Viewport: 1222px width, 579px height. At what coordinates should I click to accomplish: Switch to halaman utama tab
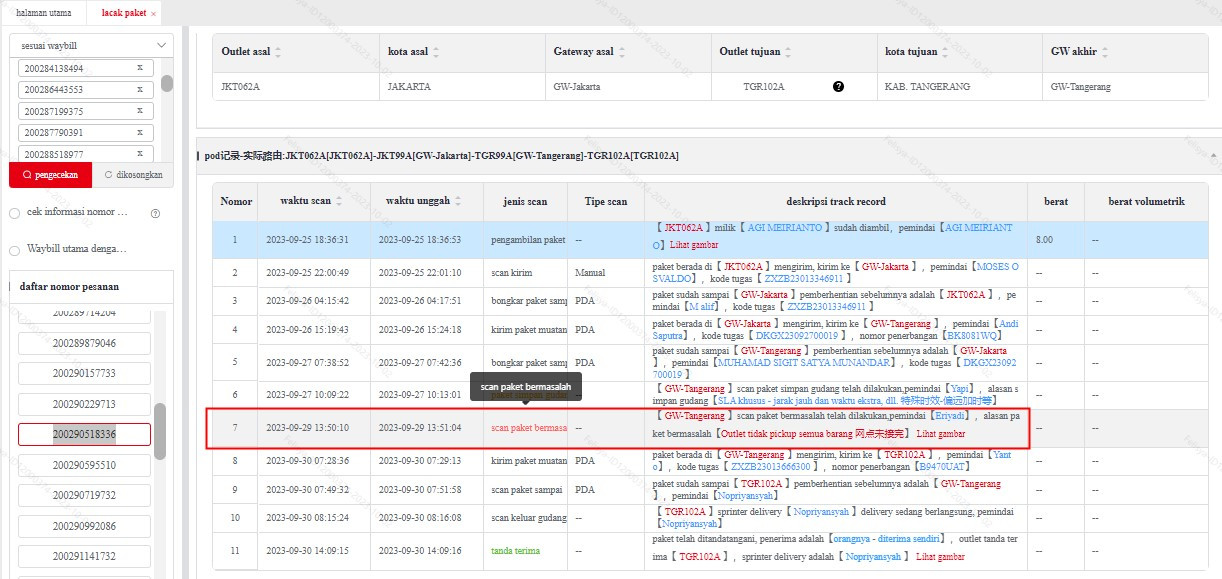click(43, 14)
